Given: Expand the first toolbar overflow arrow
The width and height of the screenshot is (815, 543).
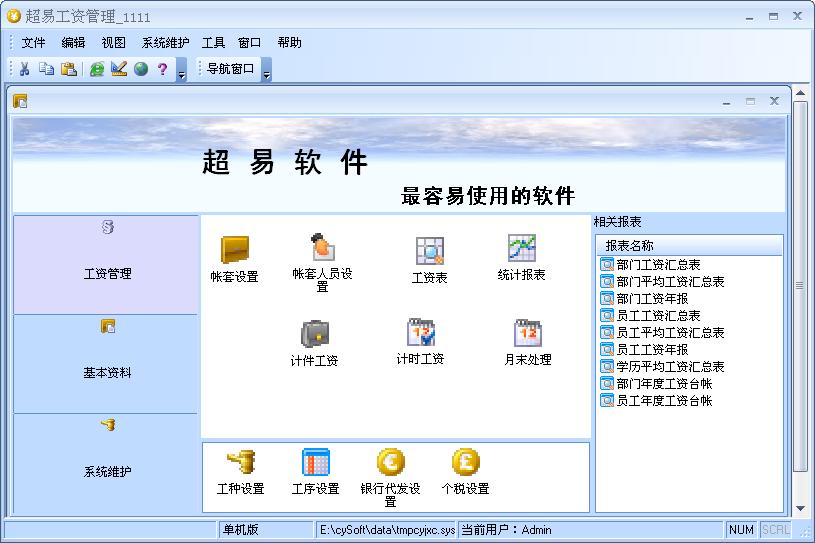Looking at the screenshot, I should [182, 70].
